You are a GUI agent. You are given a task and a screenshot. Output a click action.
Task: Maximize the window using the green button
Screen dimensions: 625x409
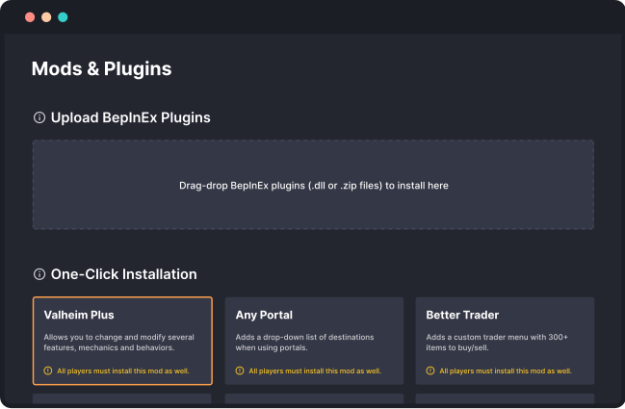(x=63, y=17)
